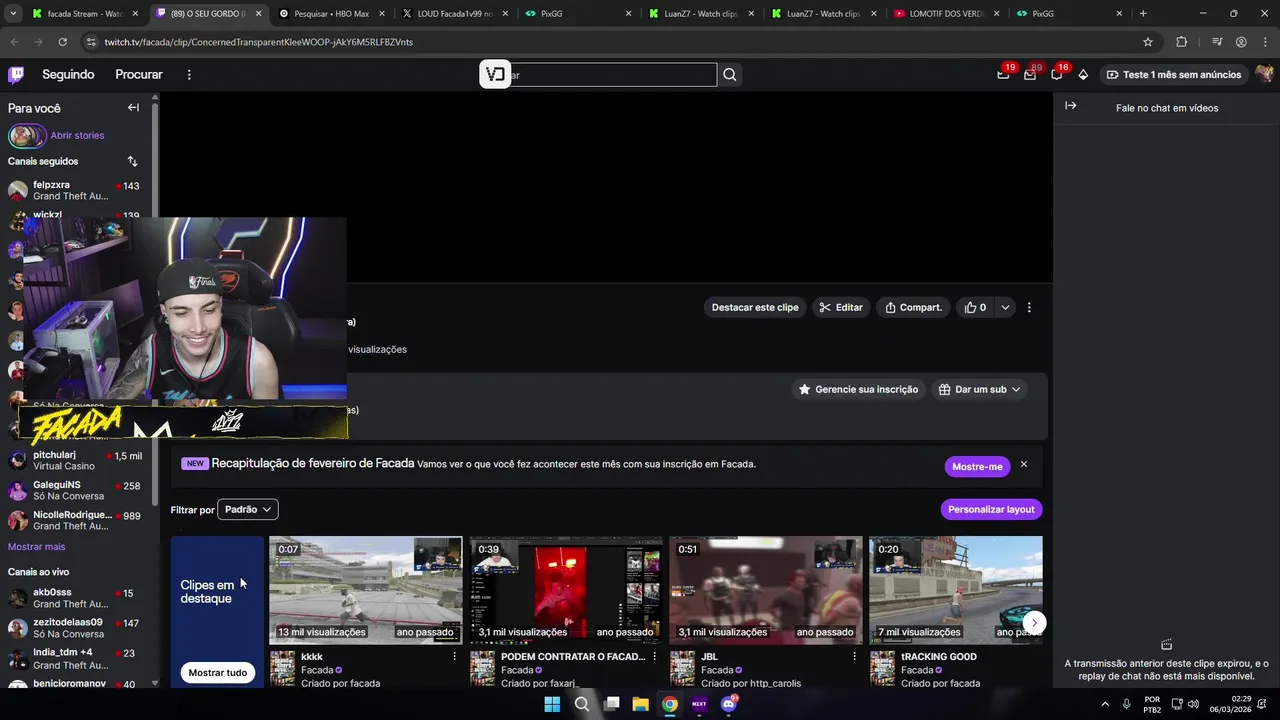Open the whispers inbox icon with 89 badge

pyautogui.click(x=1030, y=75)
